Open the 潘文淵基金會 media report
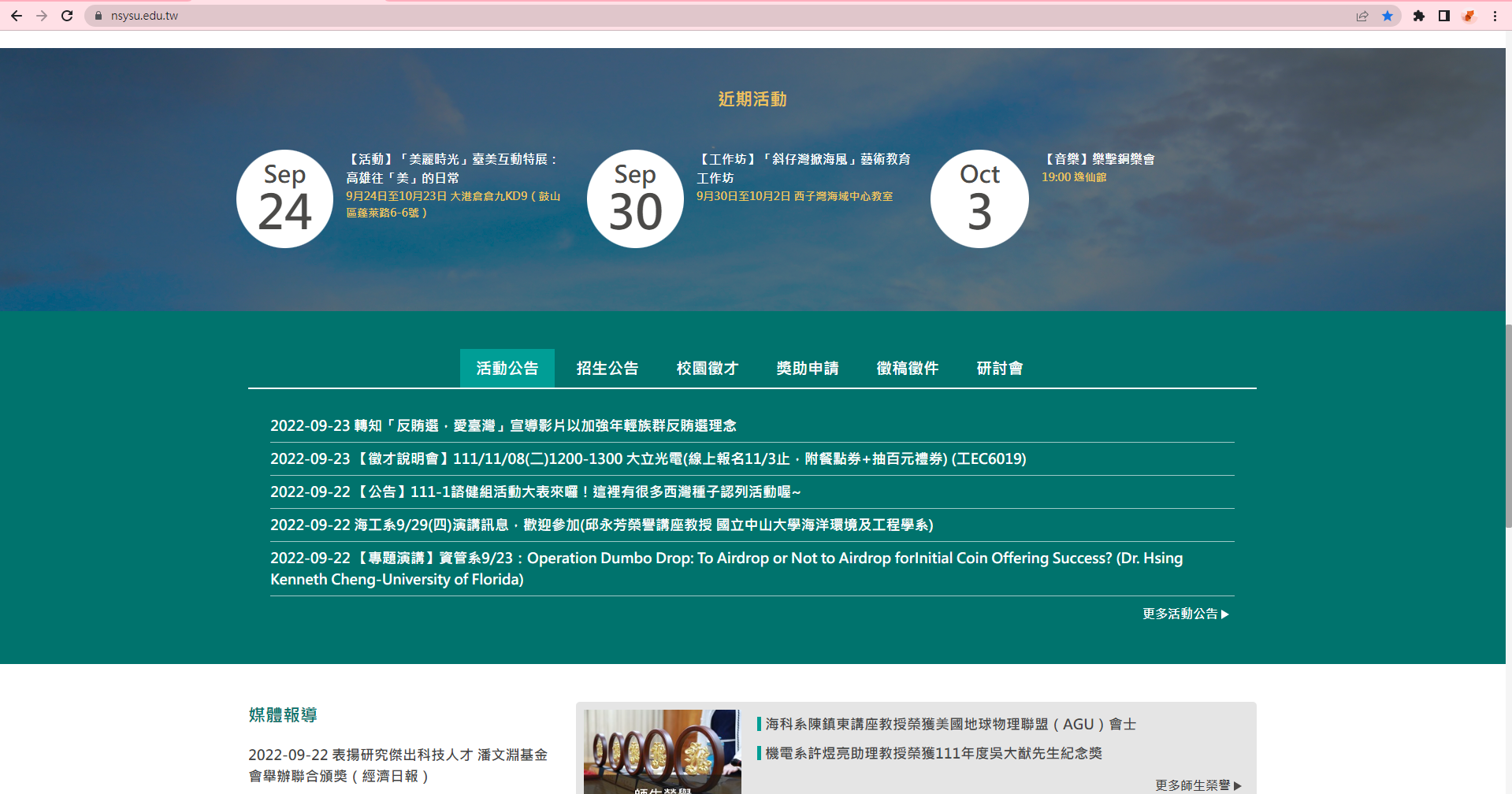Screen dimensions: 1512x794 (x=398, y=765)
